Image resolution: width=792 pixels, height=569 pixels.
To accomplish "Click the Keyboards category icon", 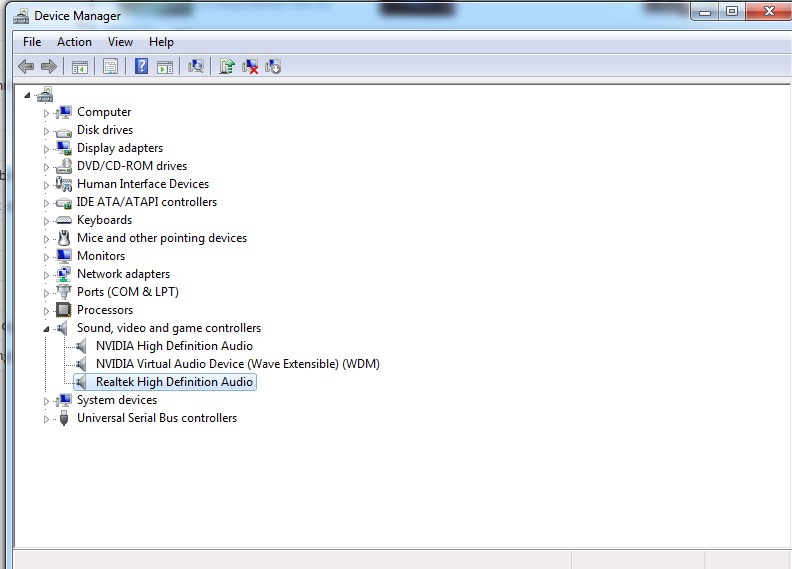I will (64, 220).
